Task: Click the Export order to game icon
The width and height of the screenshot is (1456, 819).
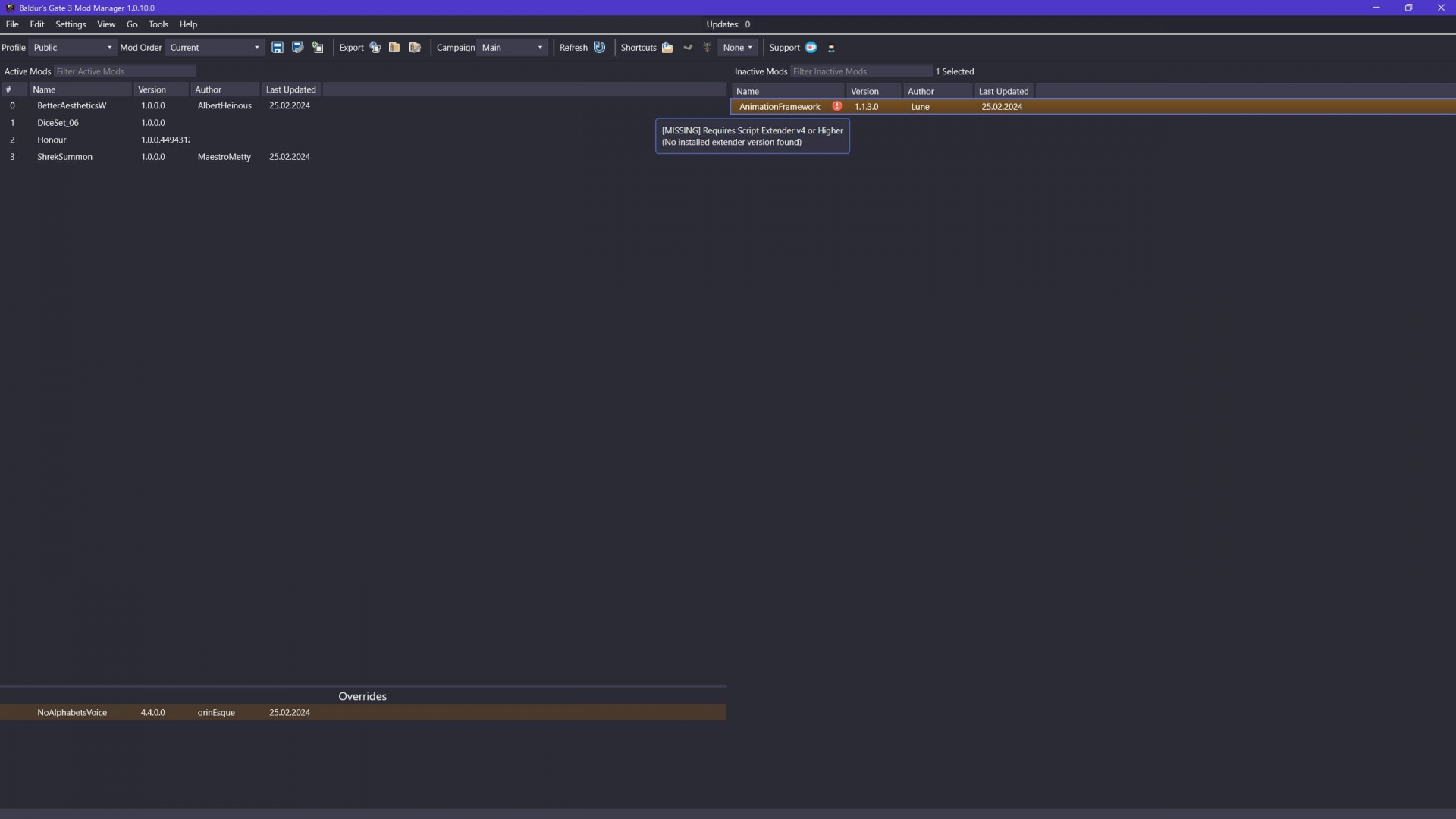Action: point(375,47)
